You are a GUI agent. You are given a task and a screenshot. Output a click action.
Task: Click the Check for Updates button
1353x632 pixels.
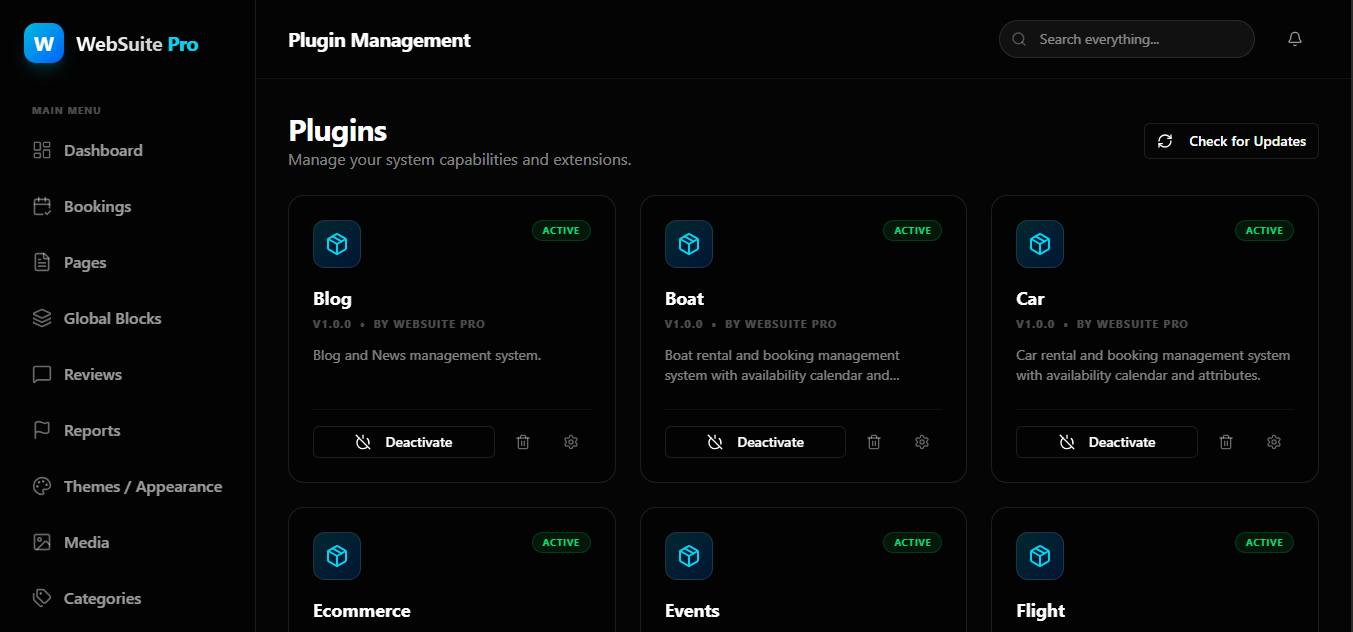(1231, 141)
